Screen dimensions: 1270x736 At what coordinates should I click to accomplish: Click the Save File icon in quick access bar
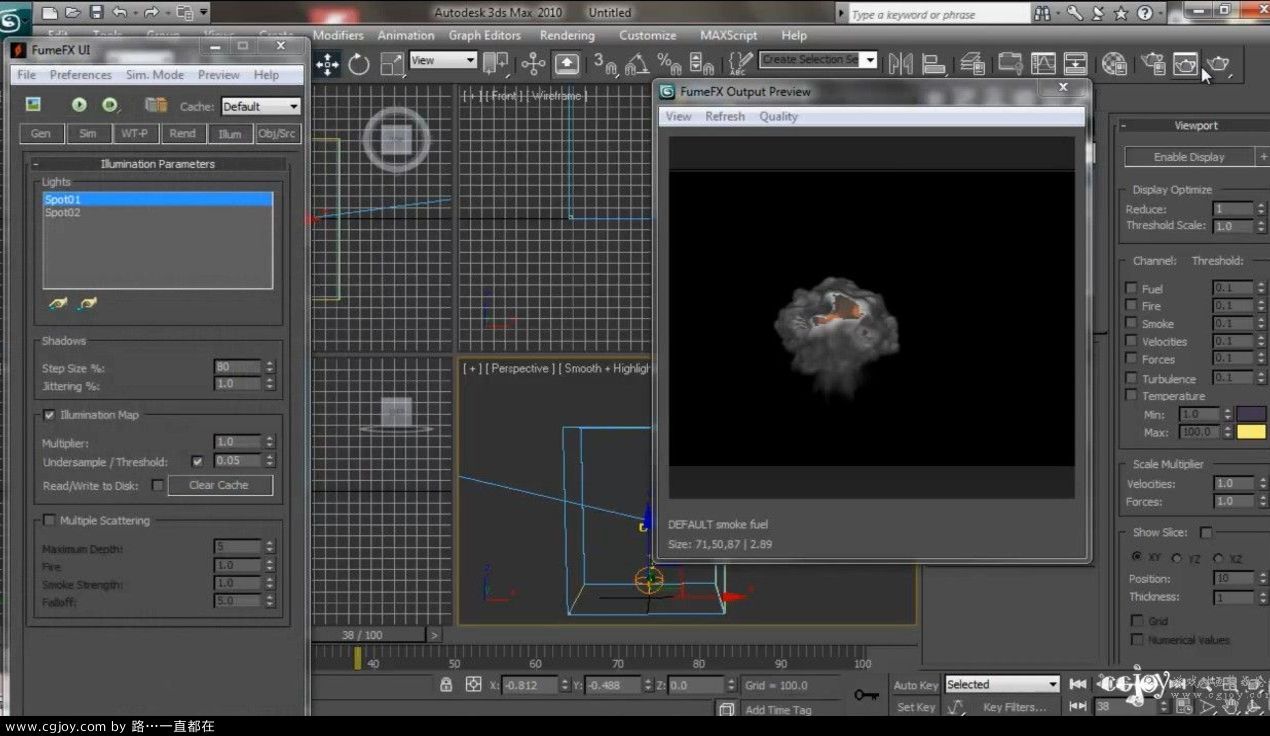tap(97, 13)
